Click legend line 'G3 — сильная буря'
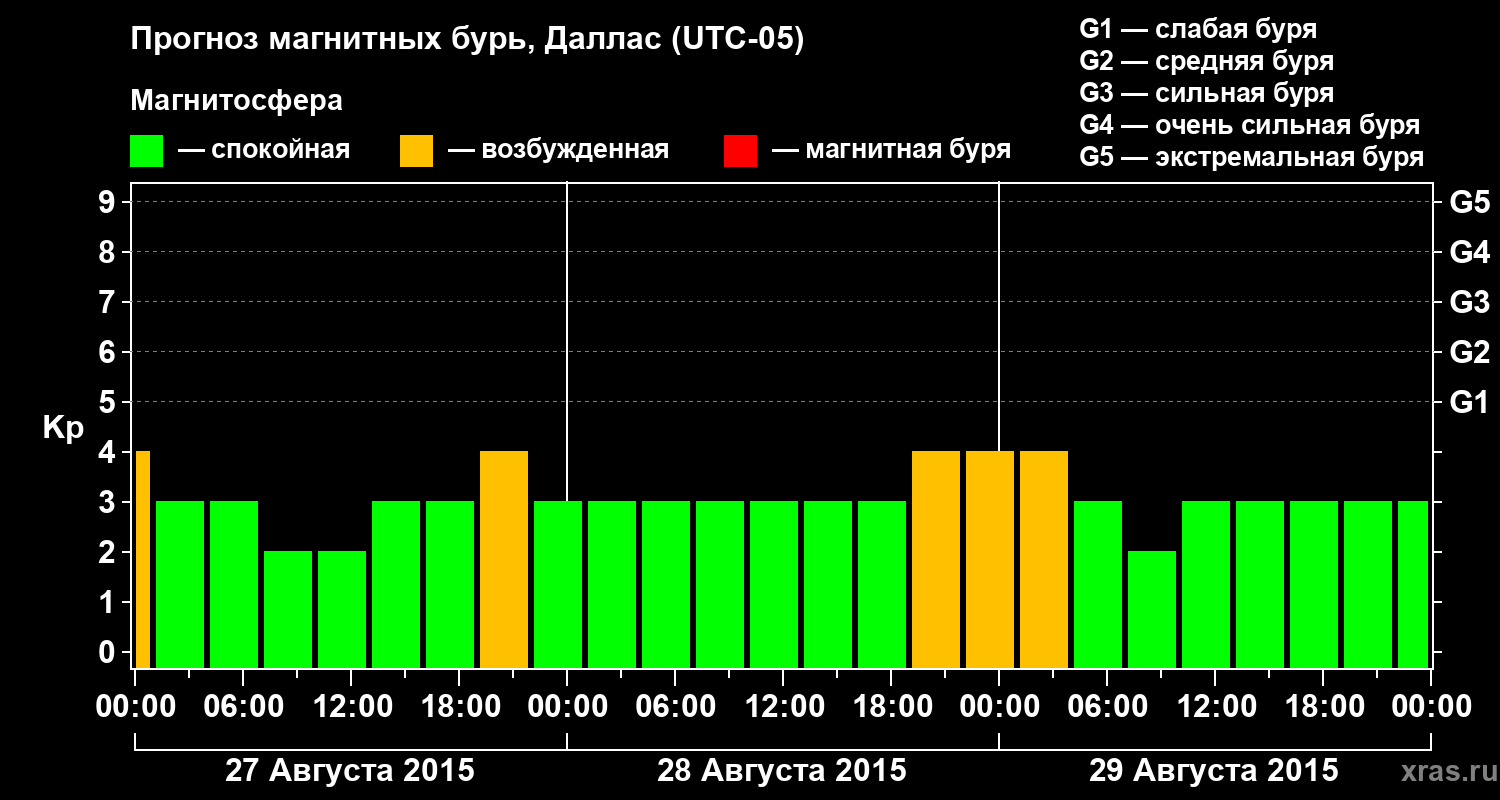Viewport: 1500px width, 800px height. click(1206, 93)
